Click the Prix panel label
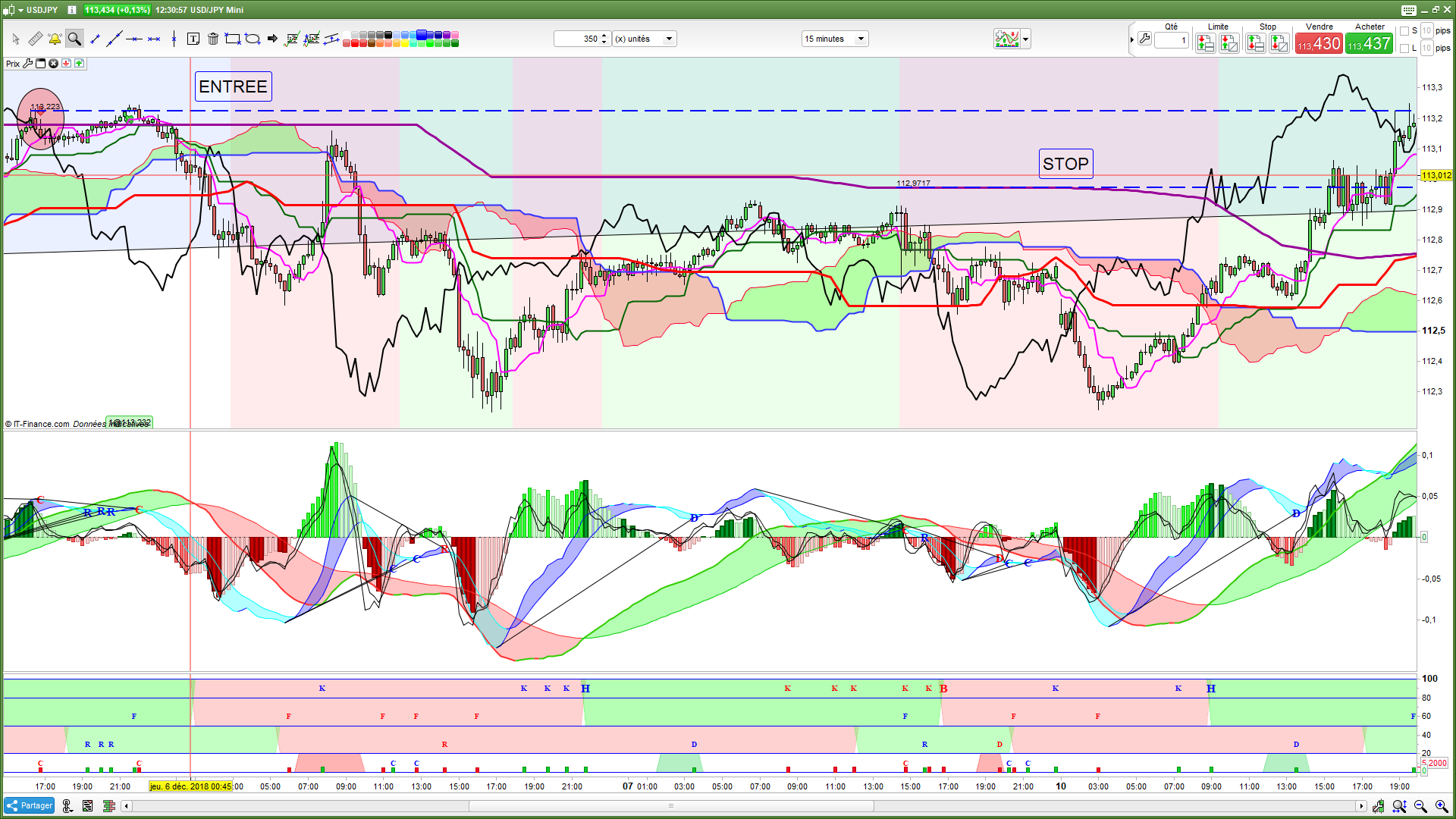This screenshot has width=1456, height=819. click(x=13, y=64)
